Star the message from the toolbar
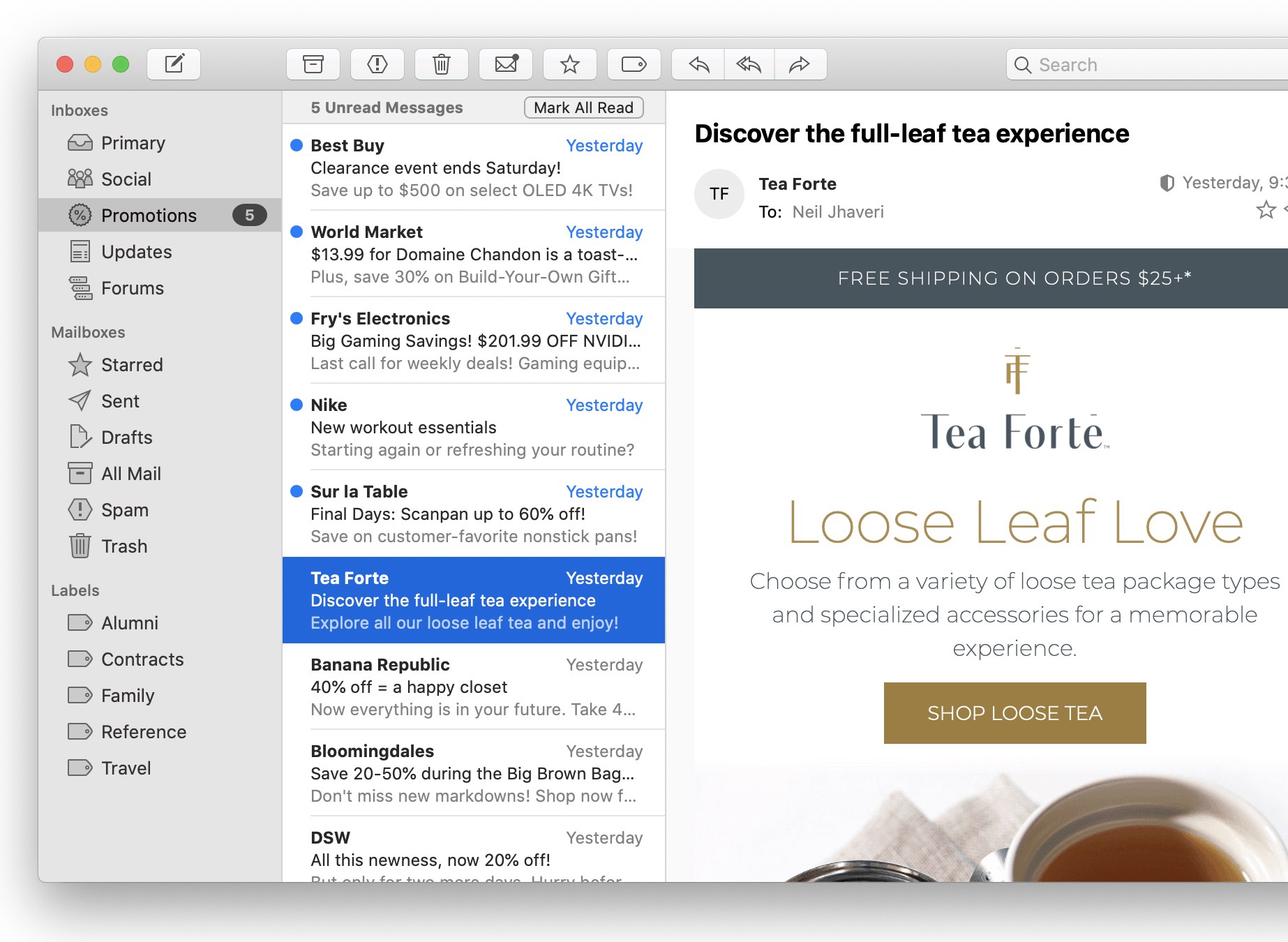This screenshot has width=1288, height=942. tap(570, 64)
